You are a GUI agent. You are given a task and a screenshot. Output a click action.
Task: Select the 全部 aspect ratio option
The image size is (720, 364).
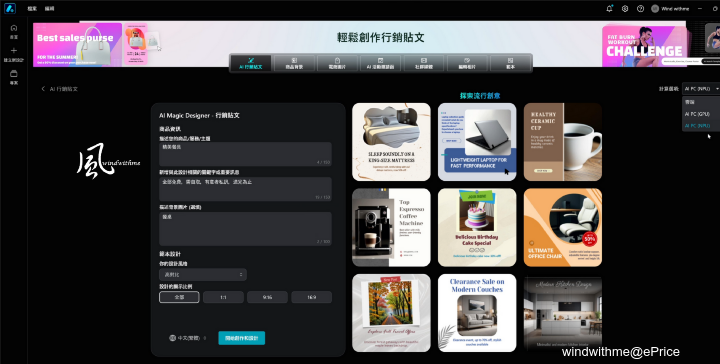(179, 297)
